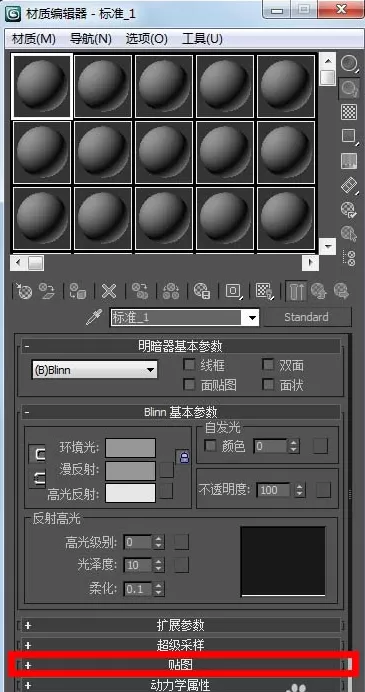Select the white-bordered active sample slot
The width and height of the screenshot is (365, 692).
pos(41,86)
